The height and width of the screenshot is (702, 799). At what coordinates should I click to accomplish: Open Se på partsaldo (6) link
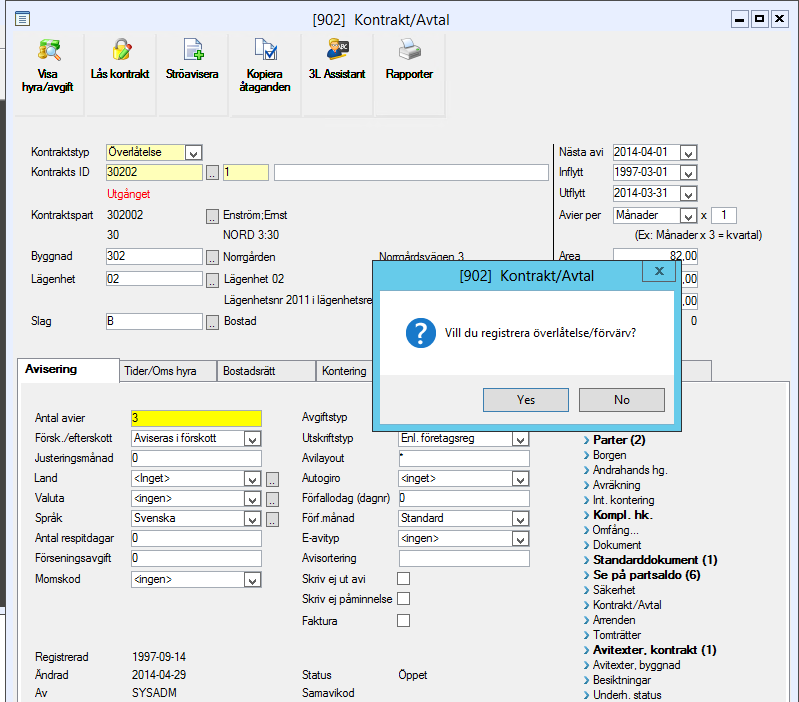click(x=646, y=575)
